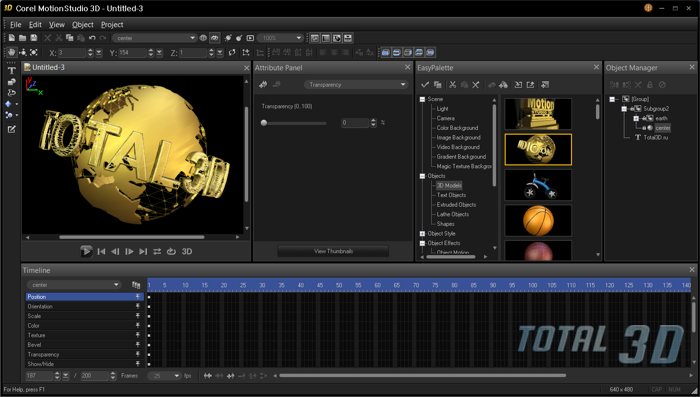Select the Insert Text tool
The image size is (700, 397).
(12, 70)
